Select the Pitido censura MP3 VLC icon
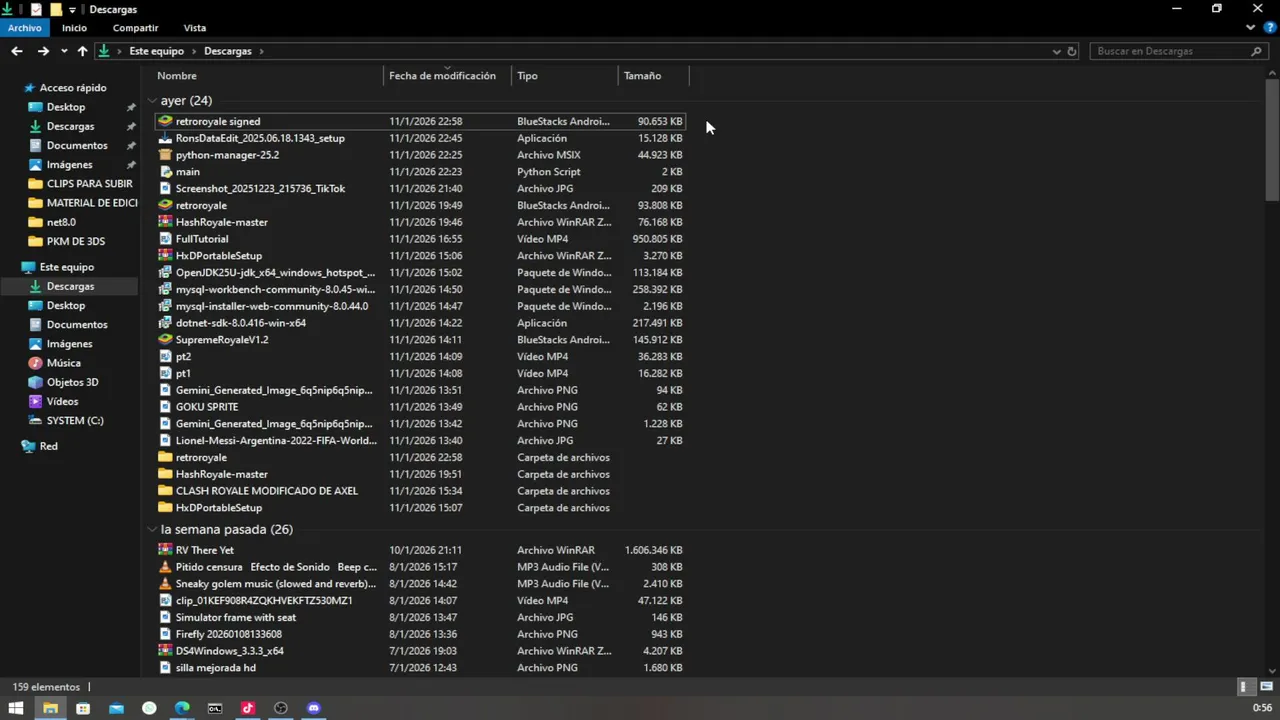Image resolution: width=1280 pixels, height=720 pixels. click(166, 567)
